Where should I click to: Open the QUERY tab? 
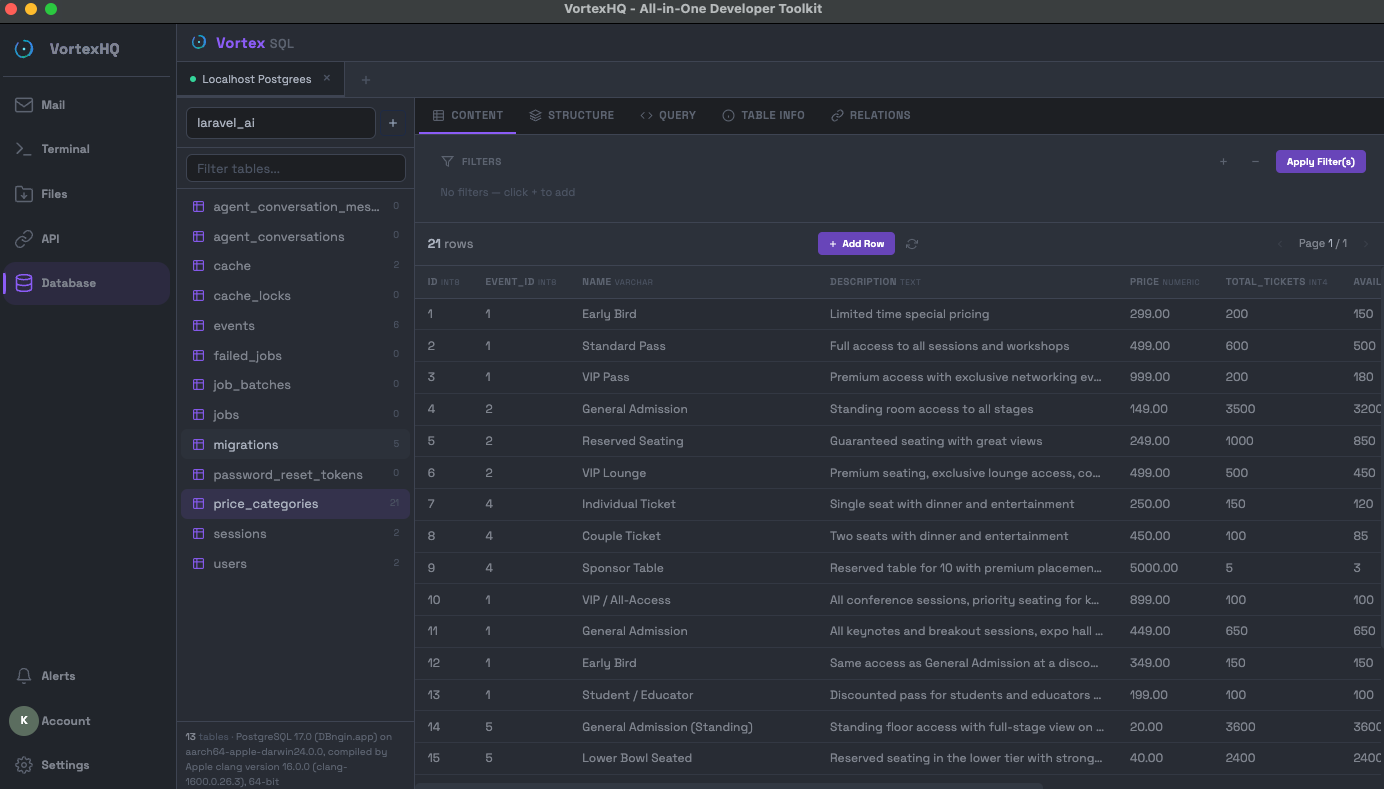tap(667, 115)
